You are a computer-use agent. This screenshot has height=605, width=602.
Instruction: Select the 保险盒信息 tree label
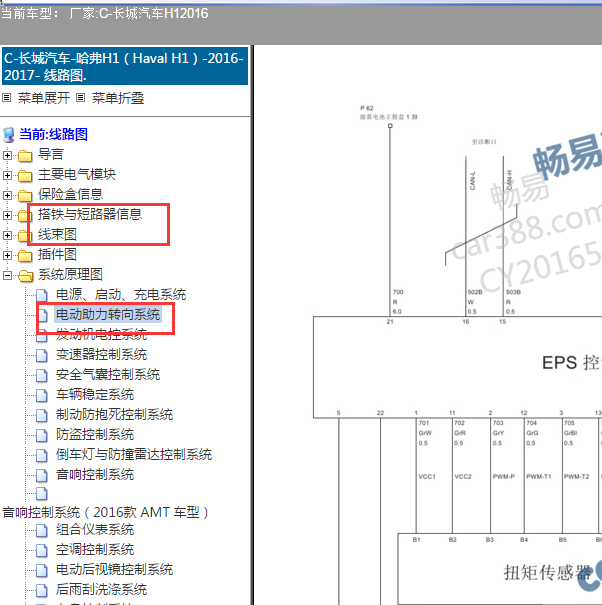tap(70, 194)
